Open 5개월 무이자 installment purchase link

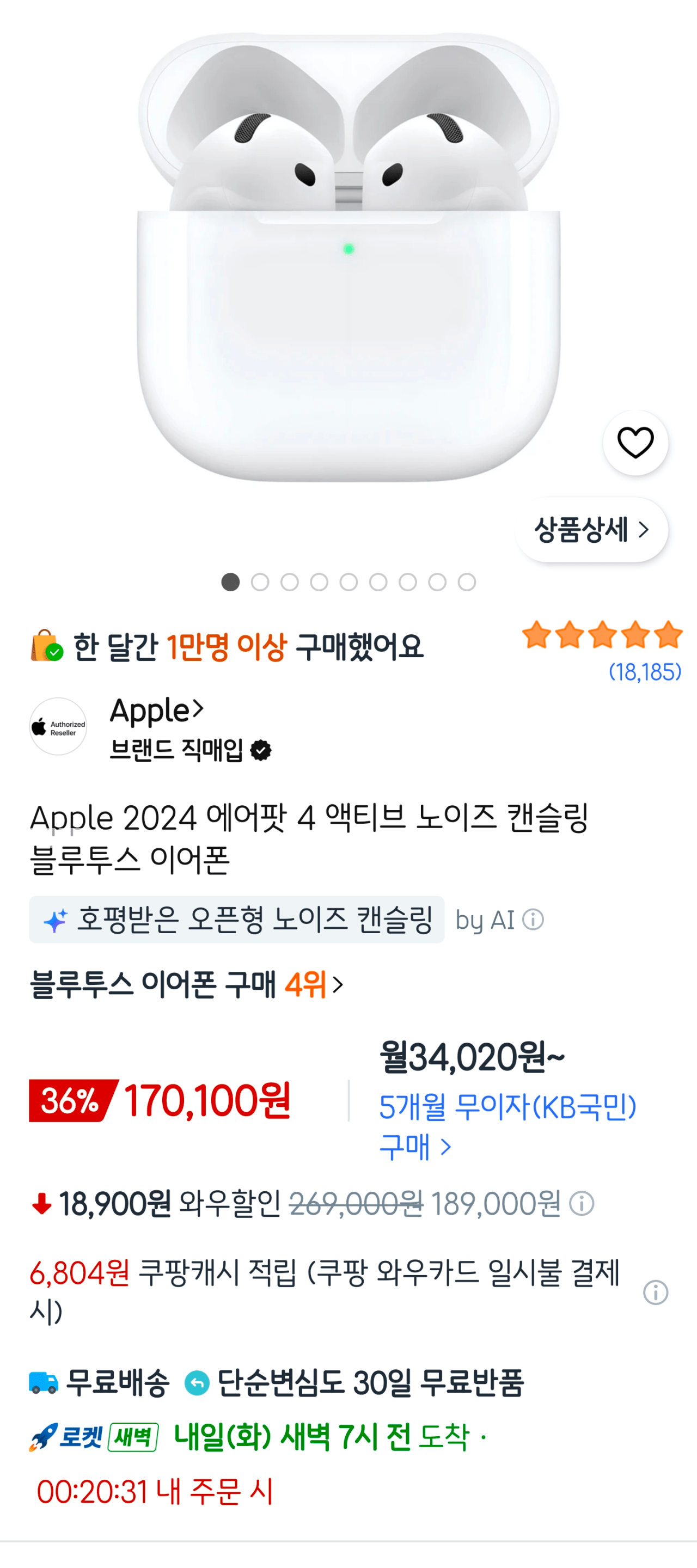(508, 1126)
